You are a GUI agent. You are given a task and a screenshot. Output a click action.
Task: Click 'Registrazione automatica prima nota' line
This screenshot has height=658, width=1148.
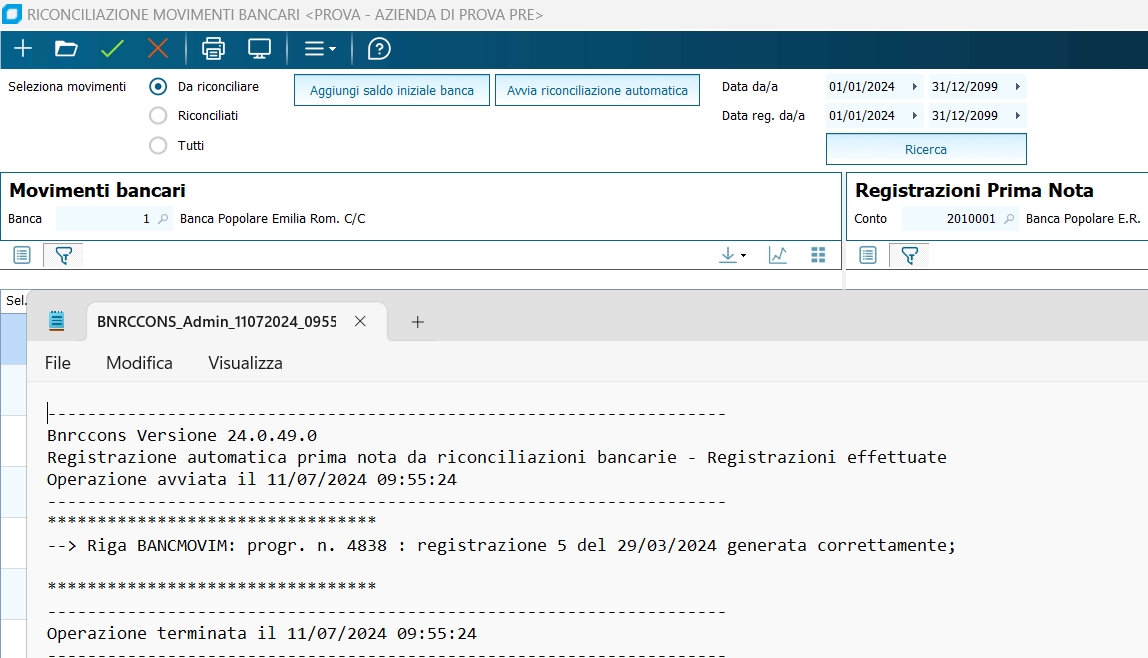pos(496,457)
